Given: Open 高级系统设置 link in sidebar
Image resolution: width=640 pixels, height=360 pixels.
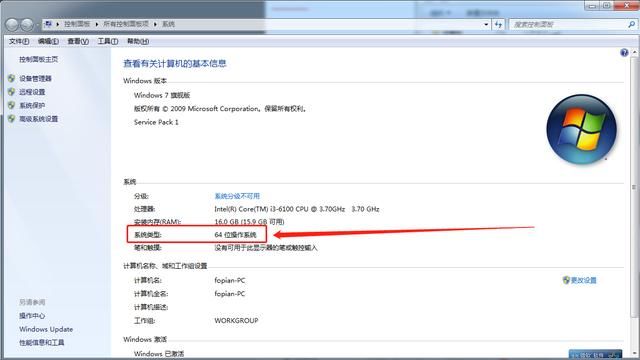Looking at the screenshot, I should pyautogui.click(x=38, y=119).
